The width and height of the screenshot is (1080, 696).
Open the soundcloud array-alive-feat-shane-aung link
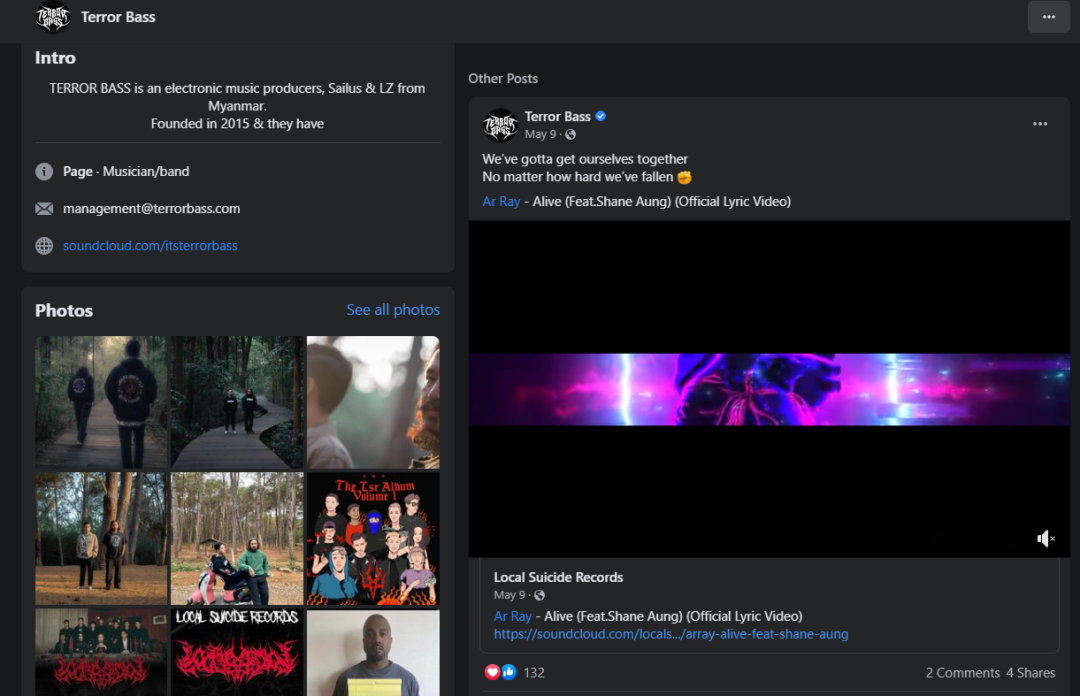coord(671,634)
